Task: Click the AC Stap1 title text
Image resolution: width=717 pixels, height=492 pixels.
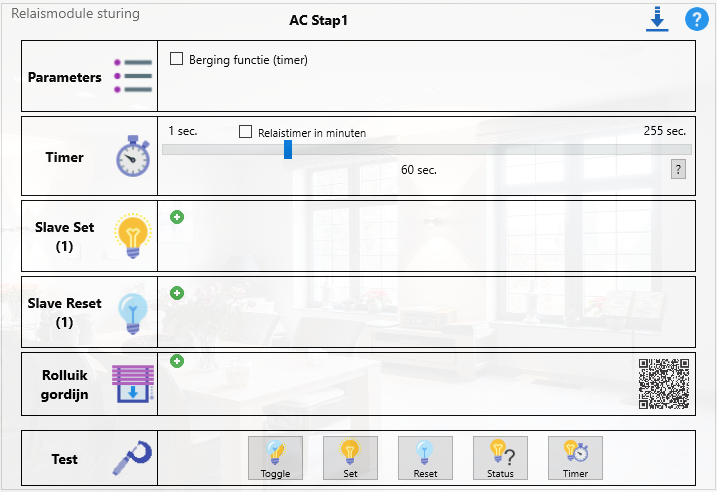Action: (319, 21)
